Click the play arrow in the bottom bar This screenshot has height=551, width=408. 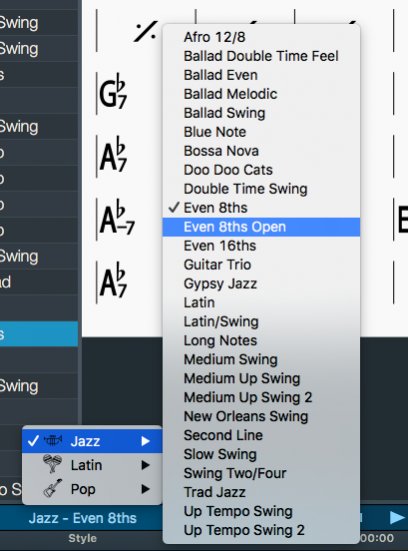click(x=397, y=517)
